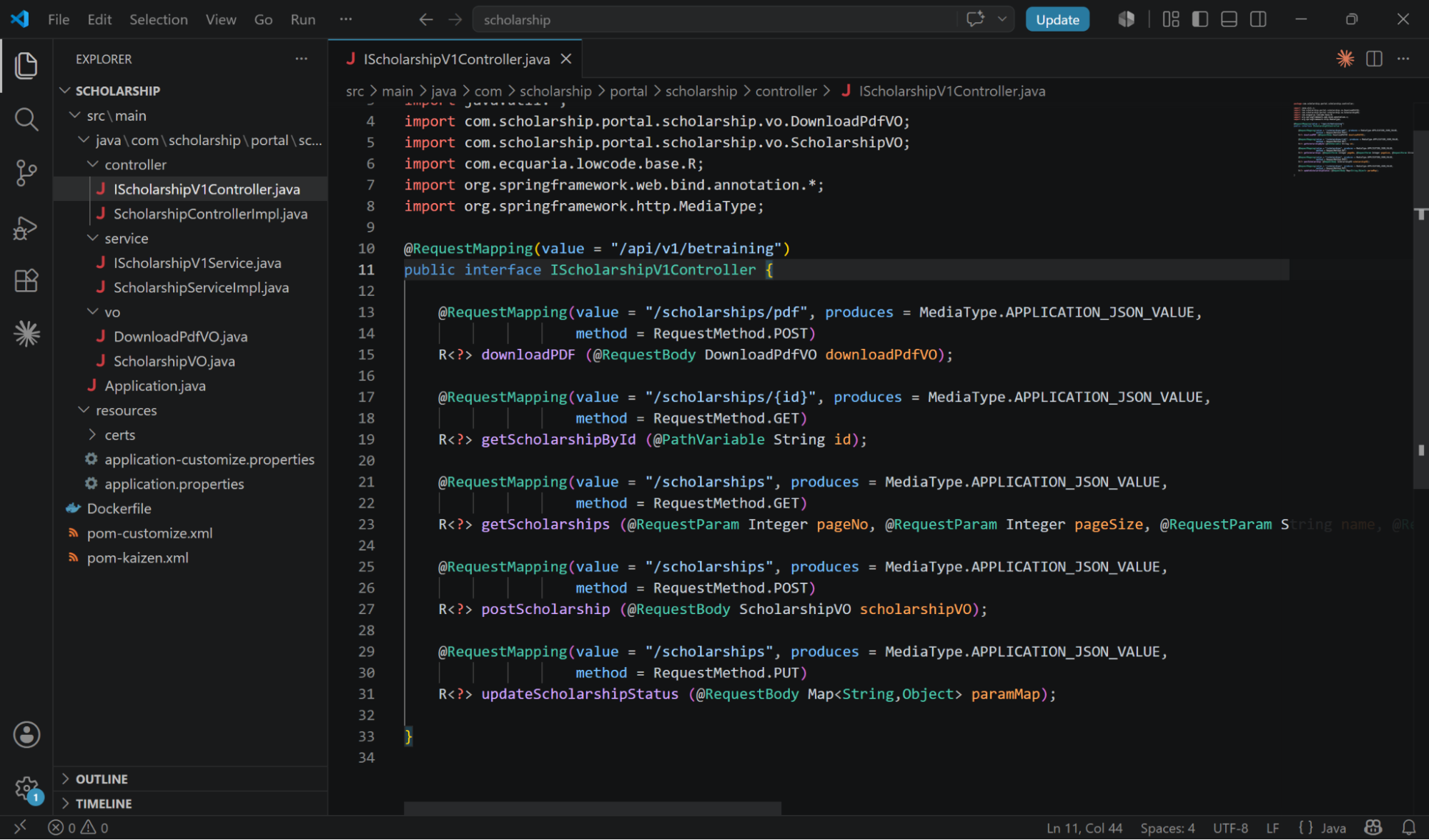The height and width of the screenshot is (840, 1429).
Task: Open Run and Debug view
Action: pos(26,227)
